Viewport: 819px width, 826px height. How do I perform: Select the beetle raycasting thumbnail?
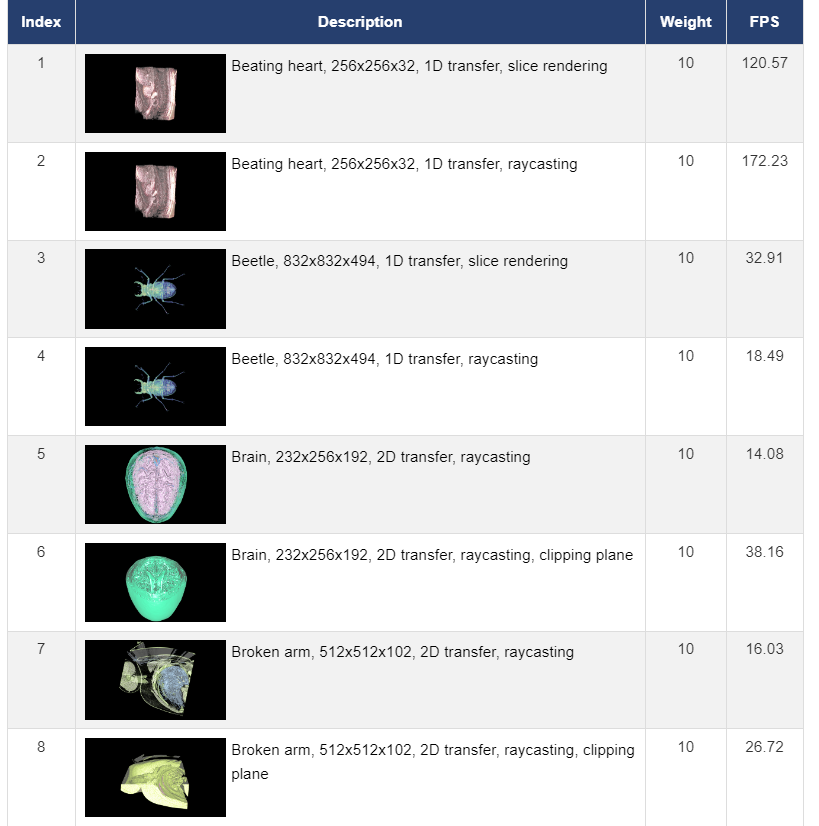click(155, 386)
